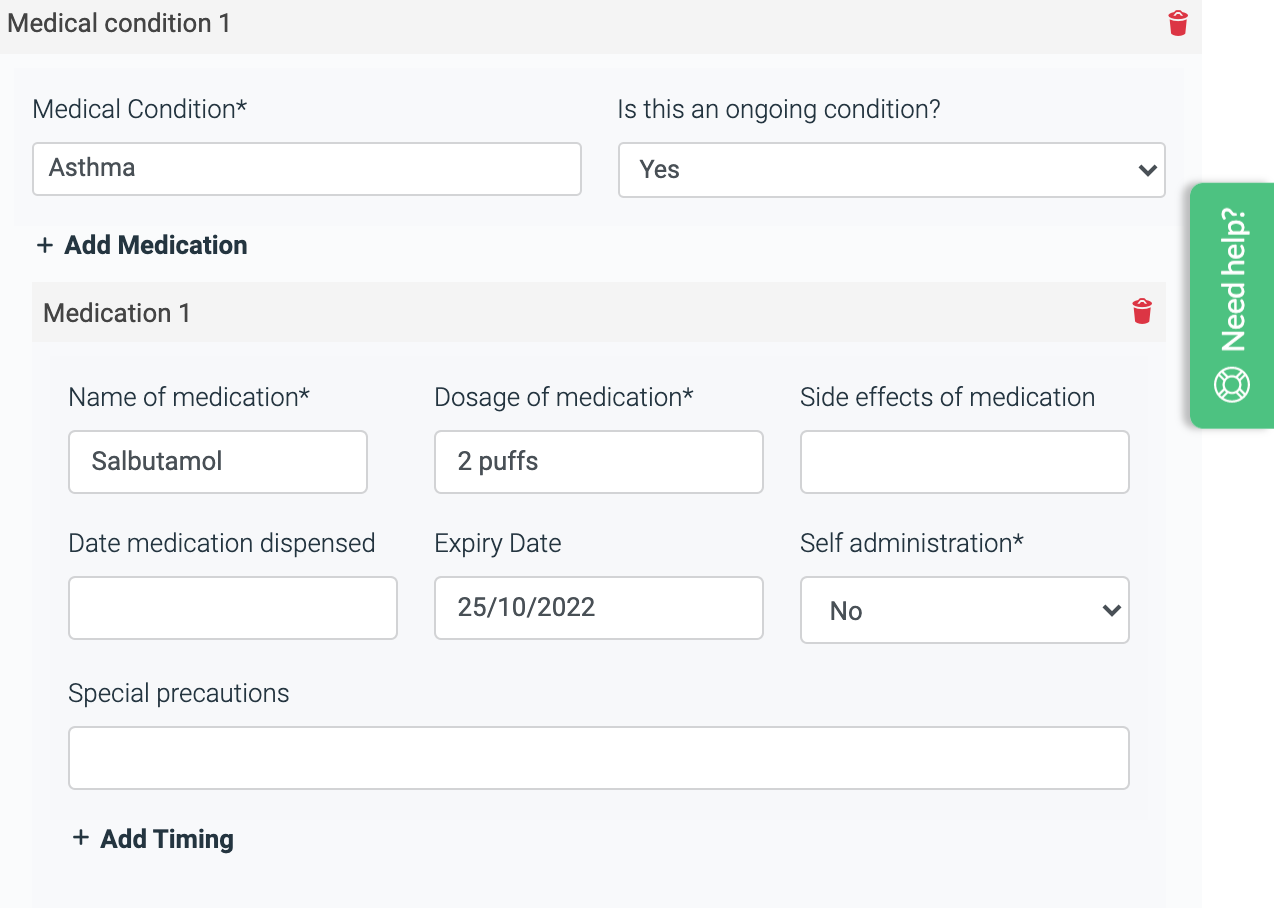Screen dimensions: 1274x908
Task: Click the plus icon beside Add Medication
Action: point(44,245)
